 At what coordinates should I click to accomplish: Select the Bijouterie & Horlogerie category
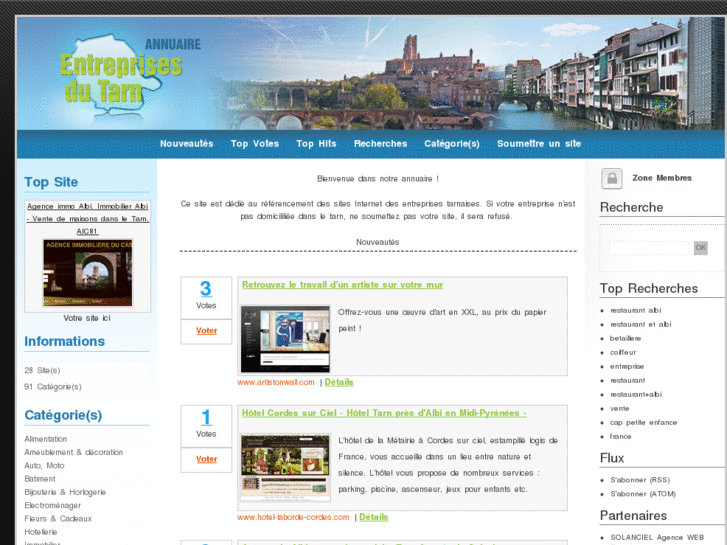[x=65, y=492]
